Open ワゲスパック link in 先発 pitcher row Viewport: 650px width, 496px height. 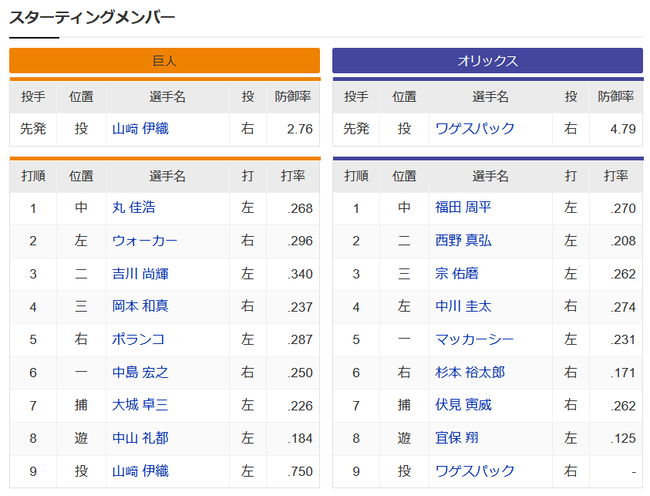(x=475, y=128)
